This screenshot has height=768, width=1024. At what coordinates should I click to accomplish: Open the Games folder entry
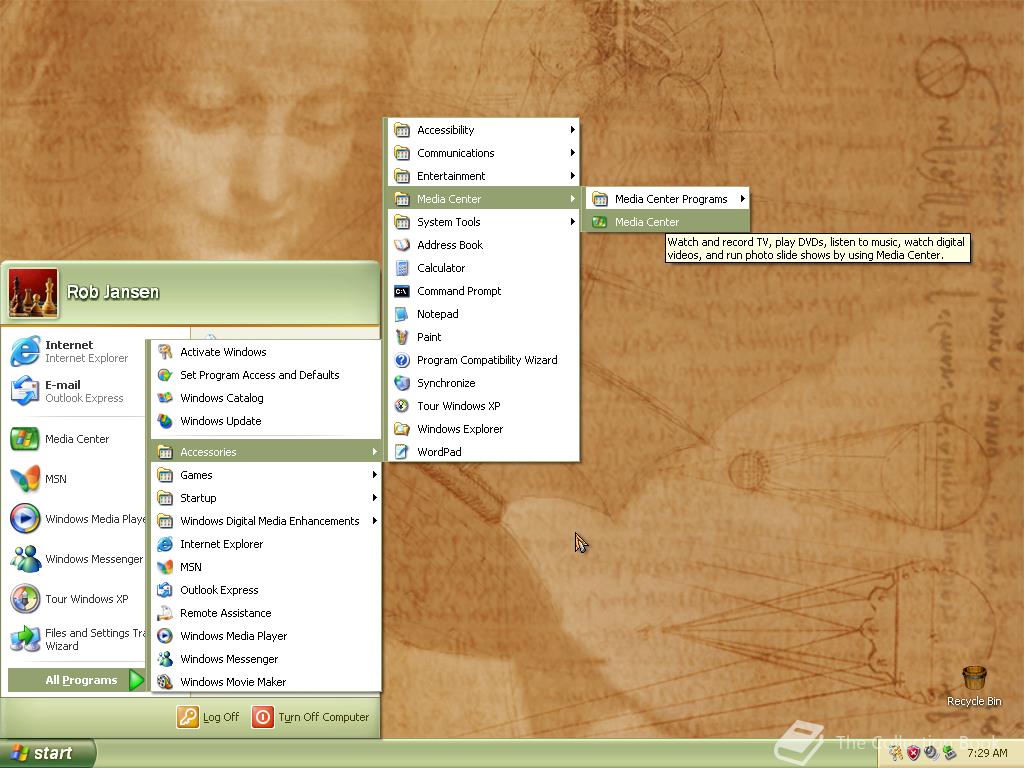click(266, 475)
